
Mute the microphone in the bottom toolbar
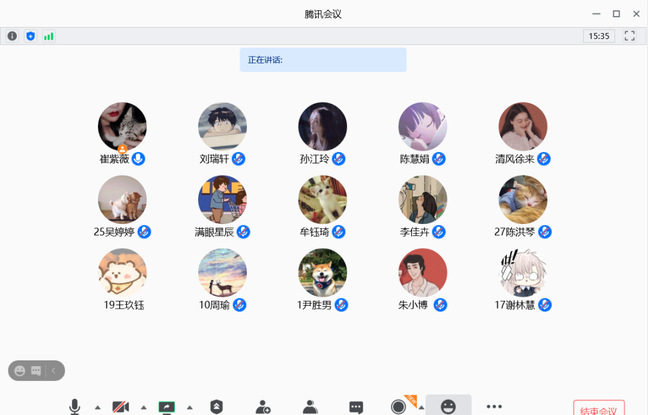(74, 406)
